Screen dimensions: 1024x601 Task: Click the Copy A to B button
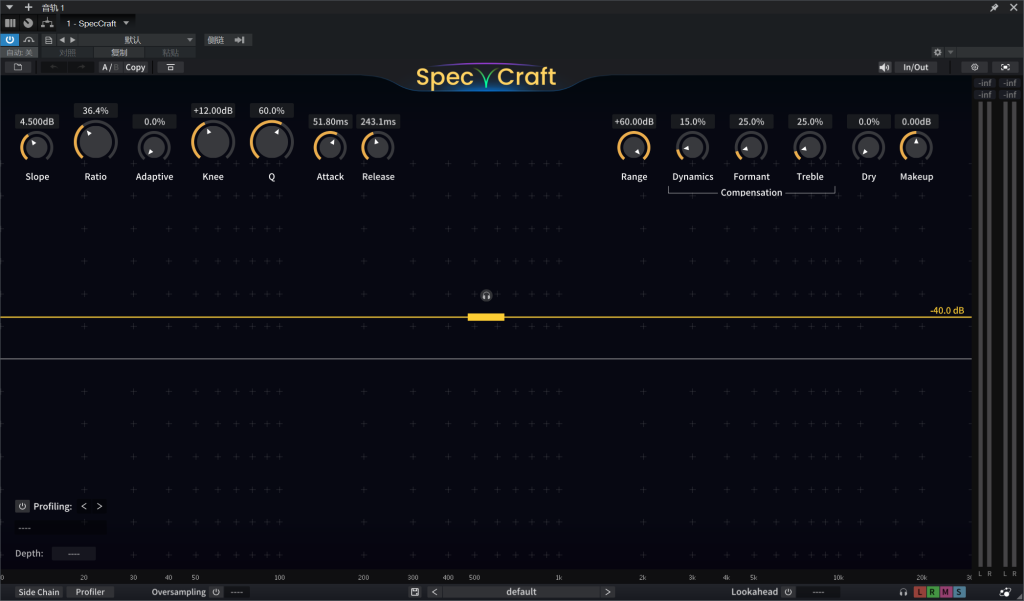point(135,67)
